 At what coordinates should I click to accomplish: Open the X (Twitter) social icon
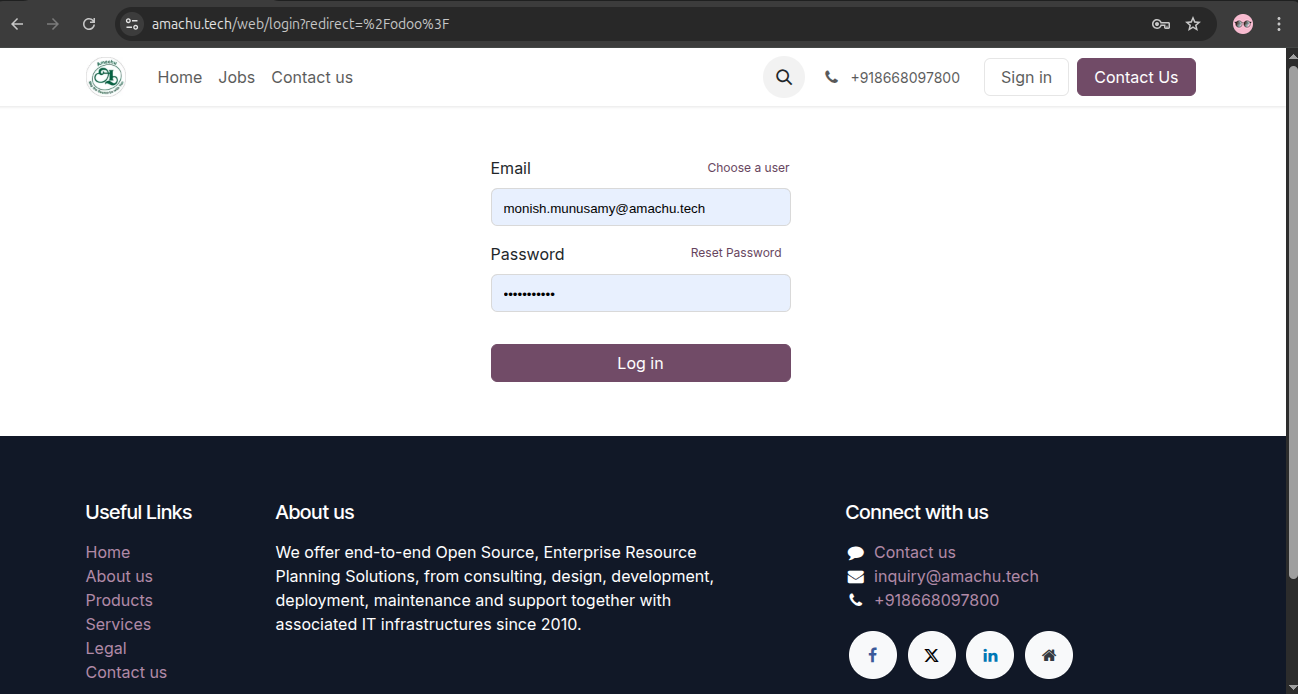click(931, 655)
